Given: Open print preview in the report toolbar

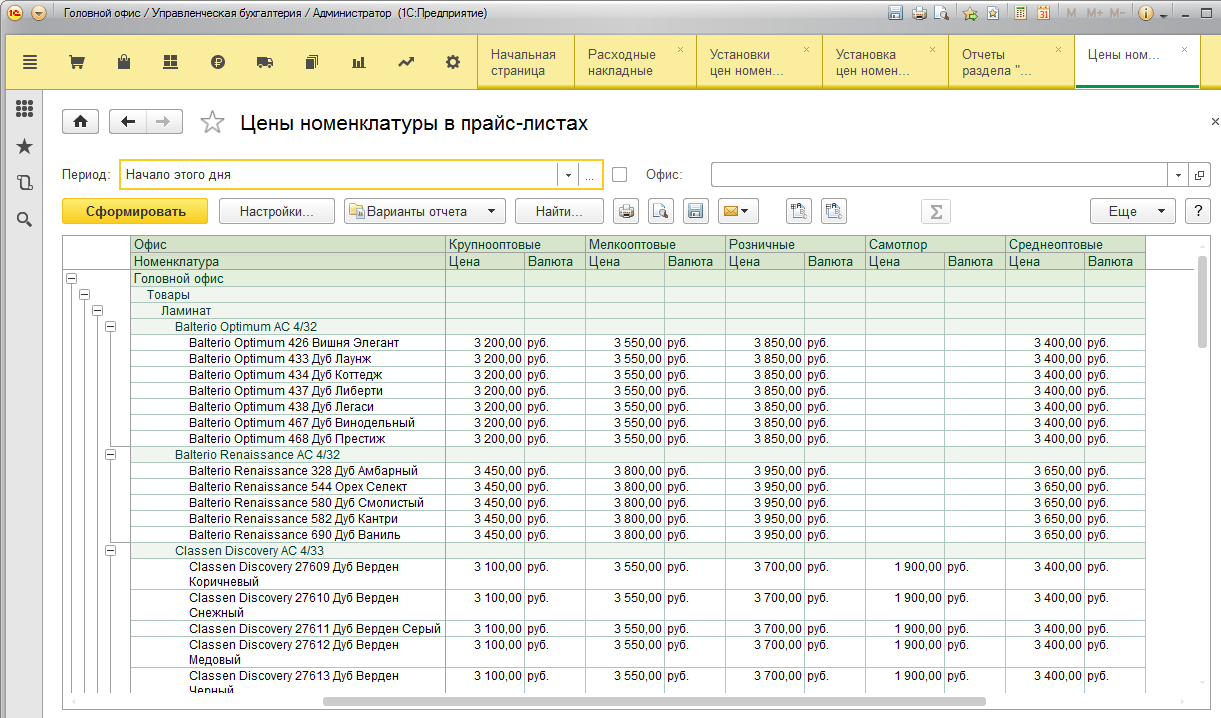Looking at the screenshot, I should click(660, 211).
